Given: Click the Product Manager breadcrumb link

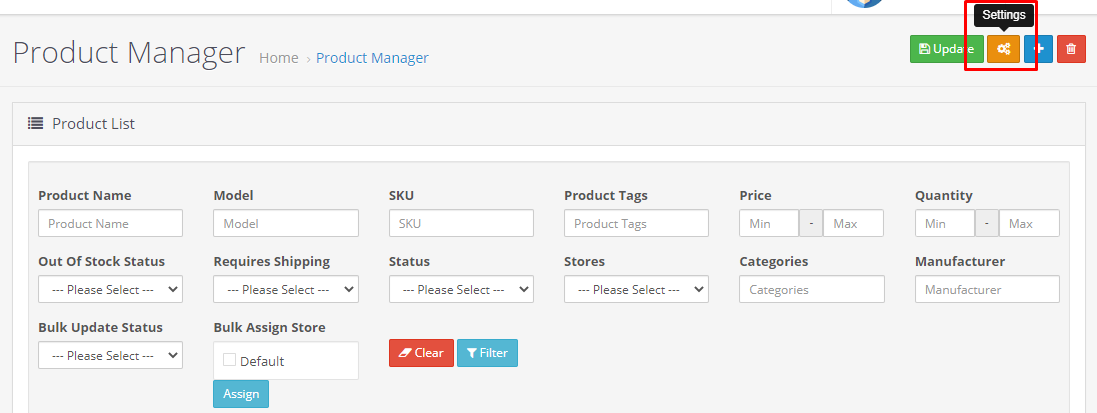Looking at the screenshot, I should coord(372,58).
